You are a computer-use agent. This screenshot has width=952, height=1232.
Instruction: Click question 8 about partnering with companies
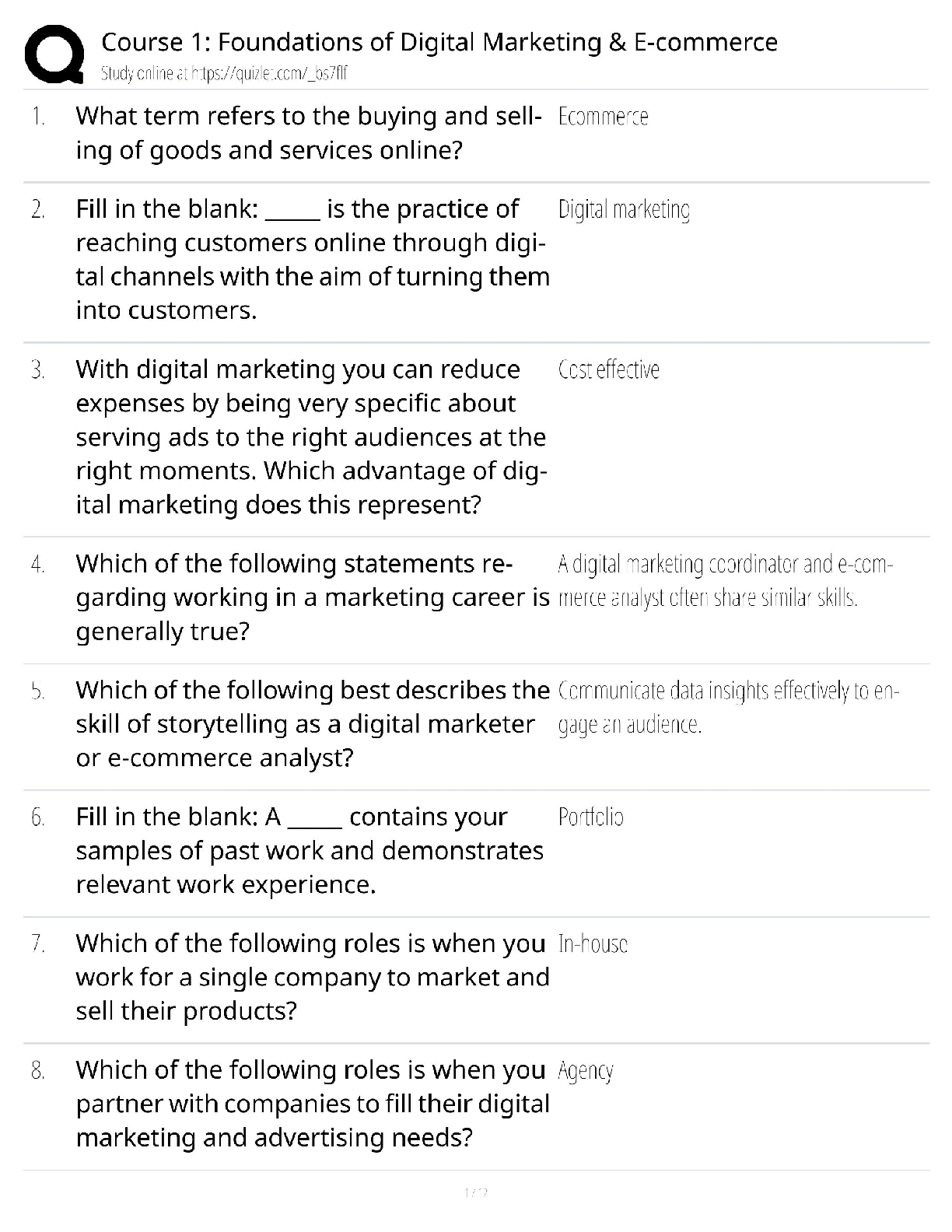pyautogui.click(x=311, y=1104)
